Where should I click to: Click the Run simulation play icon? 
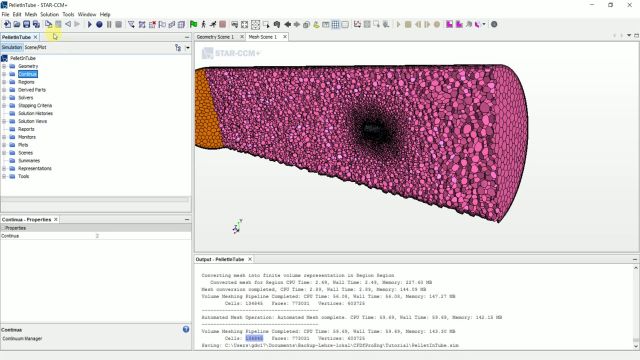[x=89, y=24]
